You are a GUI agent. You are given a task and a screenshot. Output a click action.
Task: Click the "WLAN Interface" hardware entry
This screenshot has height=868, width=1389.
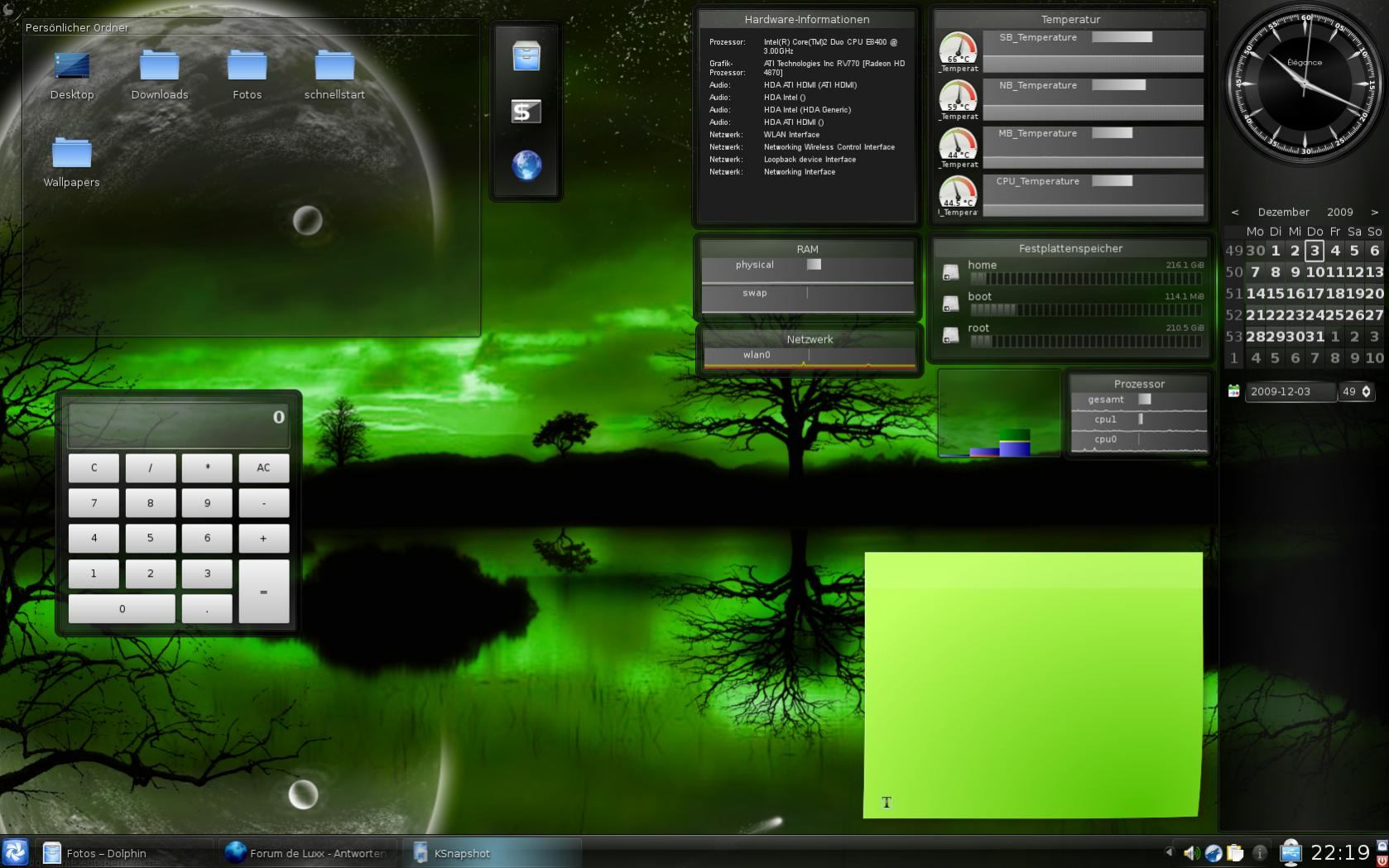[x=791, y=135]
